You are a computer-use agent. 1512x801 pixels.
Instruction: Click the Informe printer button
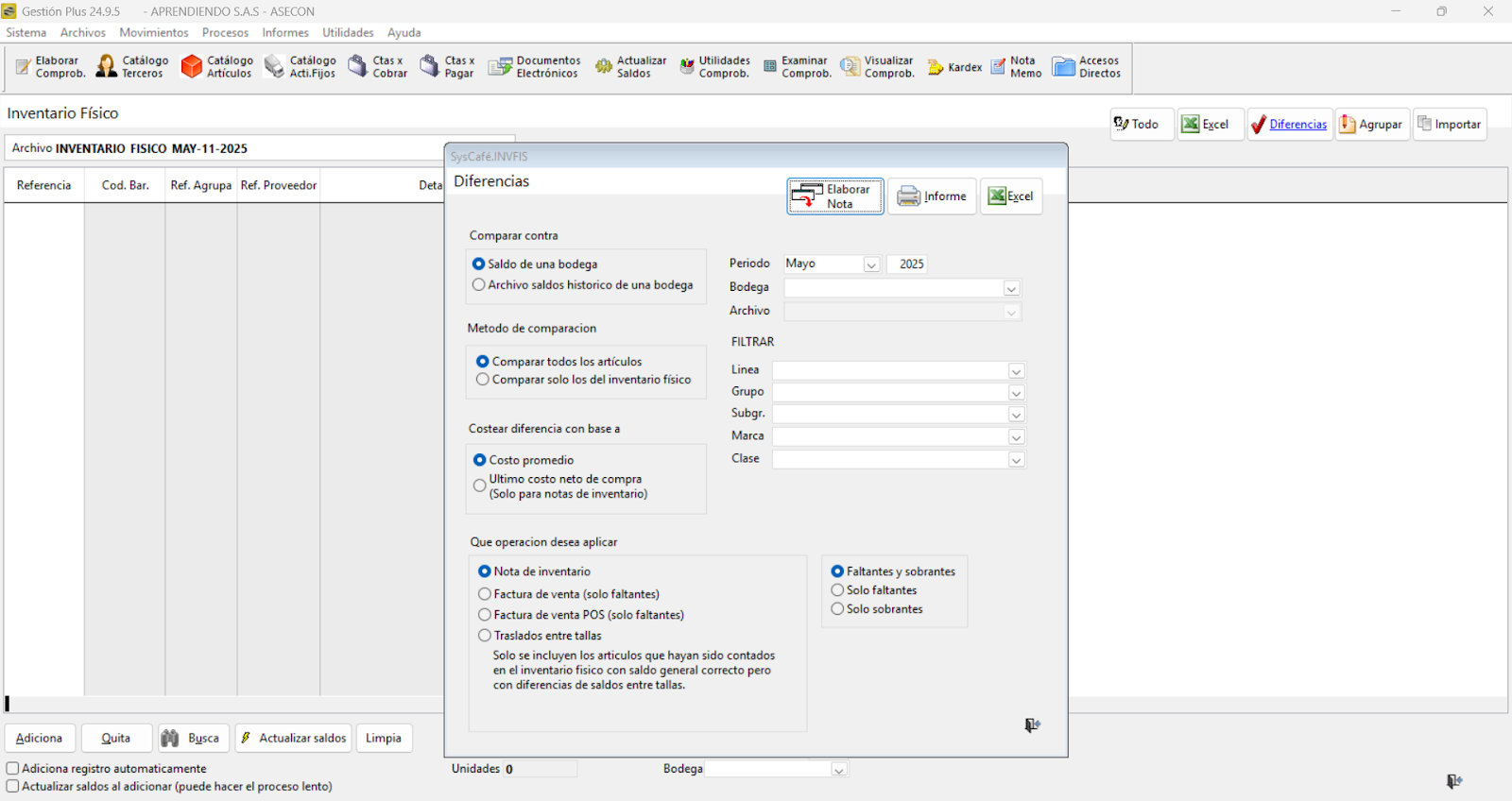(x=932, y=196)
